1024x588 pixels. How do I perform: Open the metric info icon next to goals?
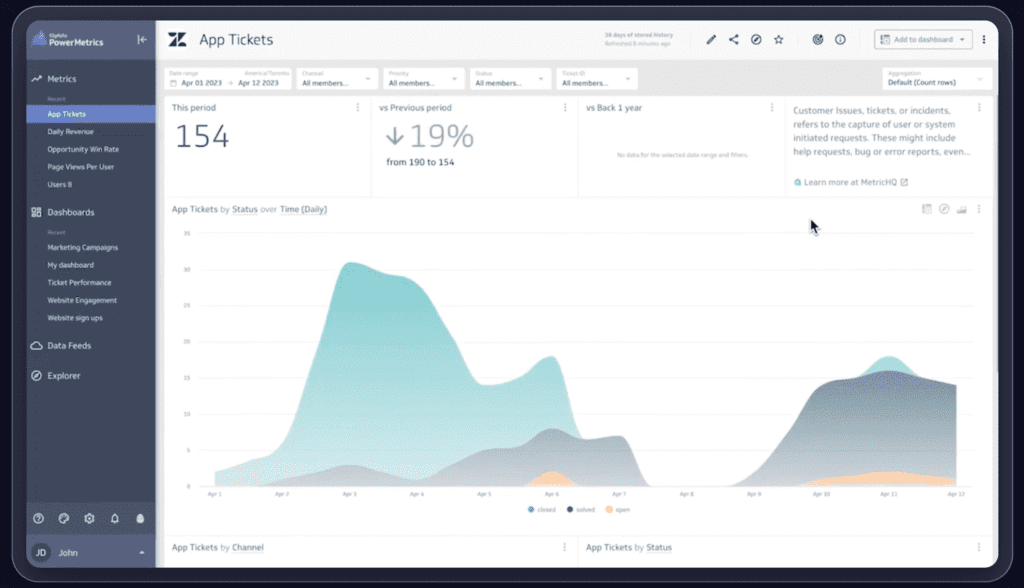[x=840, y=39]
